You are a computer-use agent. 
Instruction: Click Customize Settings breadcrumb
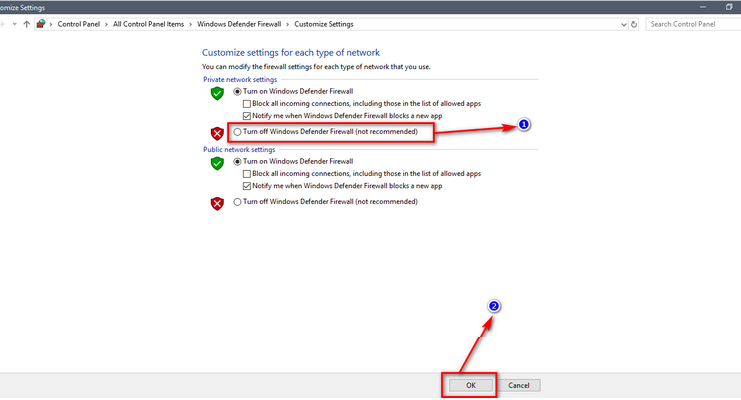click(x=324, y=24)
